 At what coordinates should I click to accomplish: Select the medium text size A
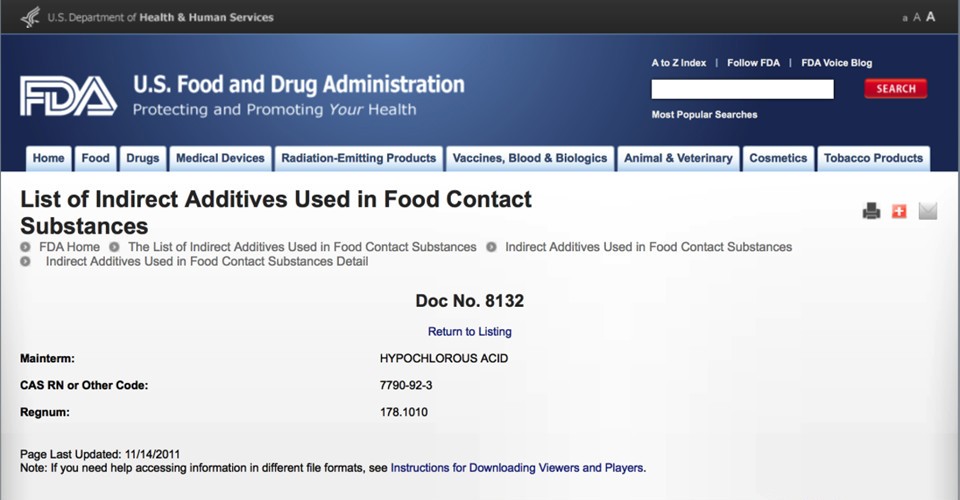pos(917,17)
